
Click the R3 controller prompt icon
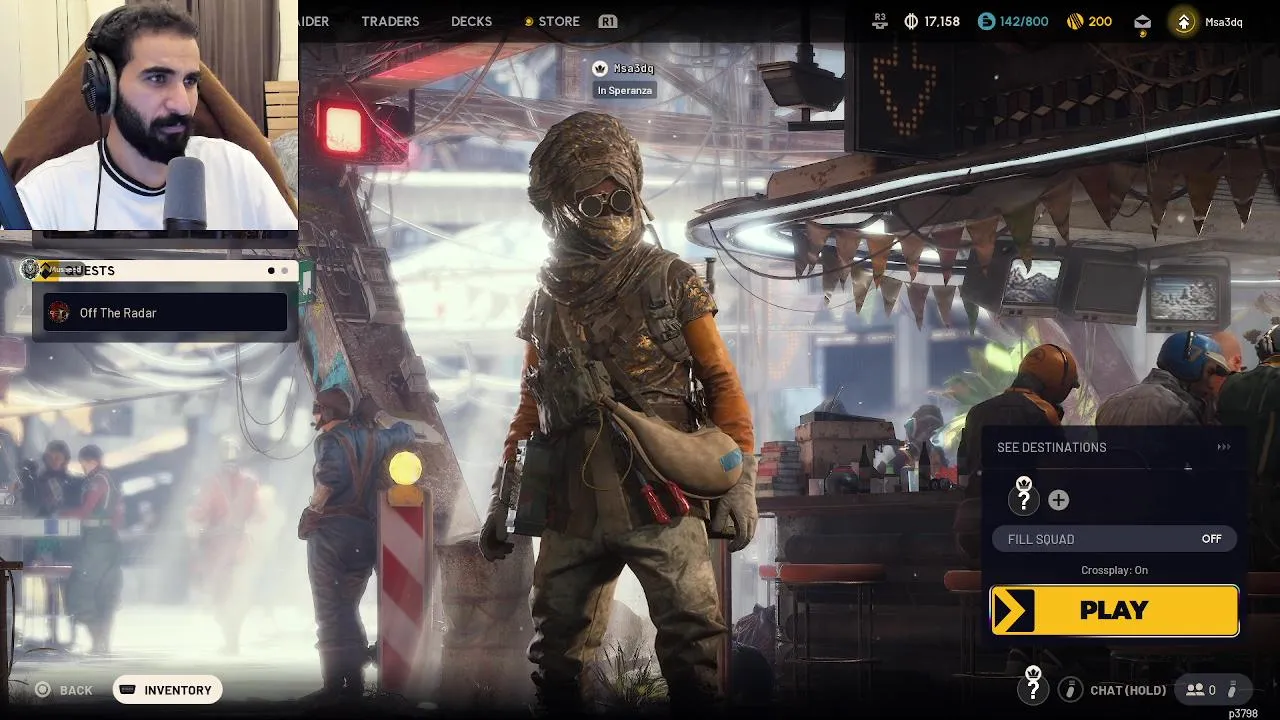(880, 20)
